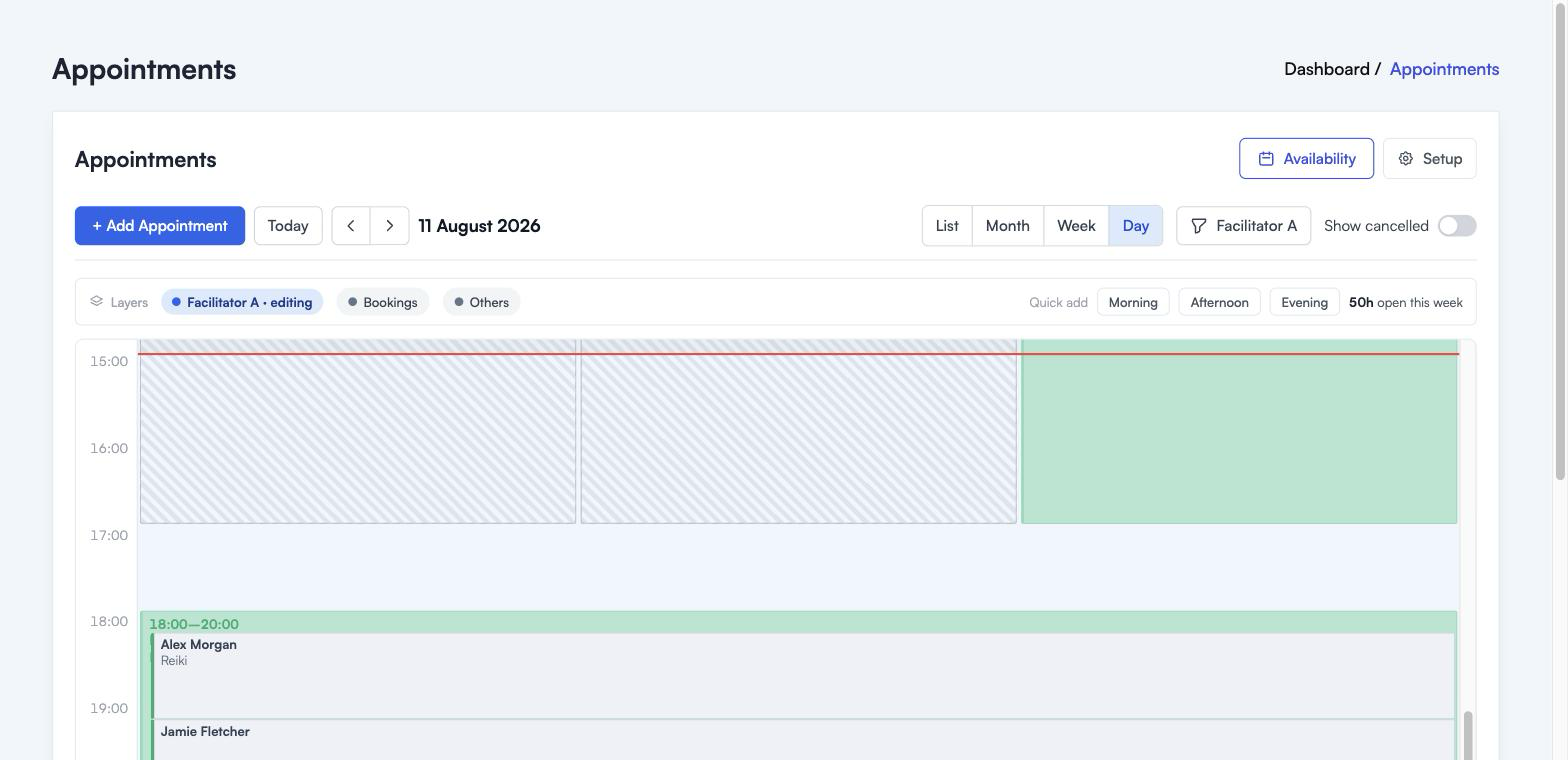This screenshot has width=1568, height=760.
Task: Go to next day with right chevron
Action: (x=390, y=226)
